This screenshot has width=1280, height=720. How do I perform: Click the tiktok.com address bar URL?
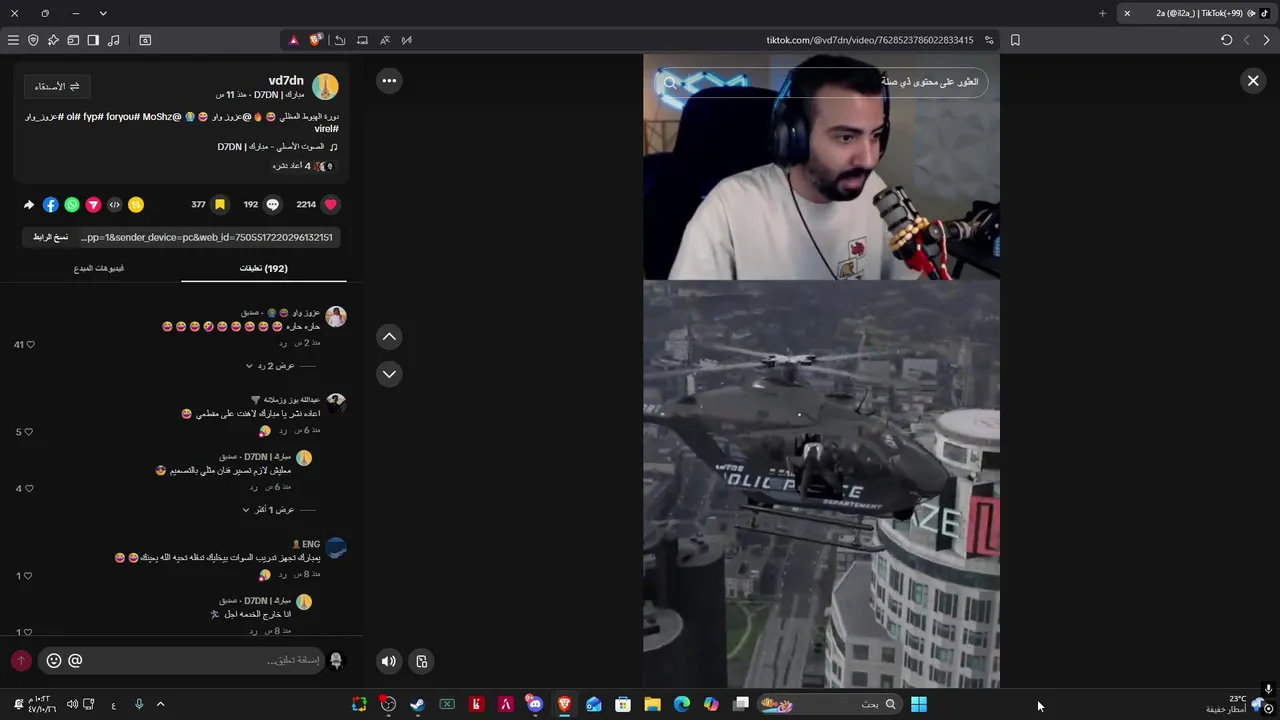(869, 40)
